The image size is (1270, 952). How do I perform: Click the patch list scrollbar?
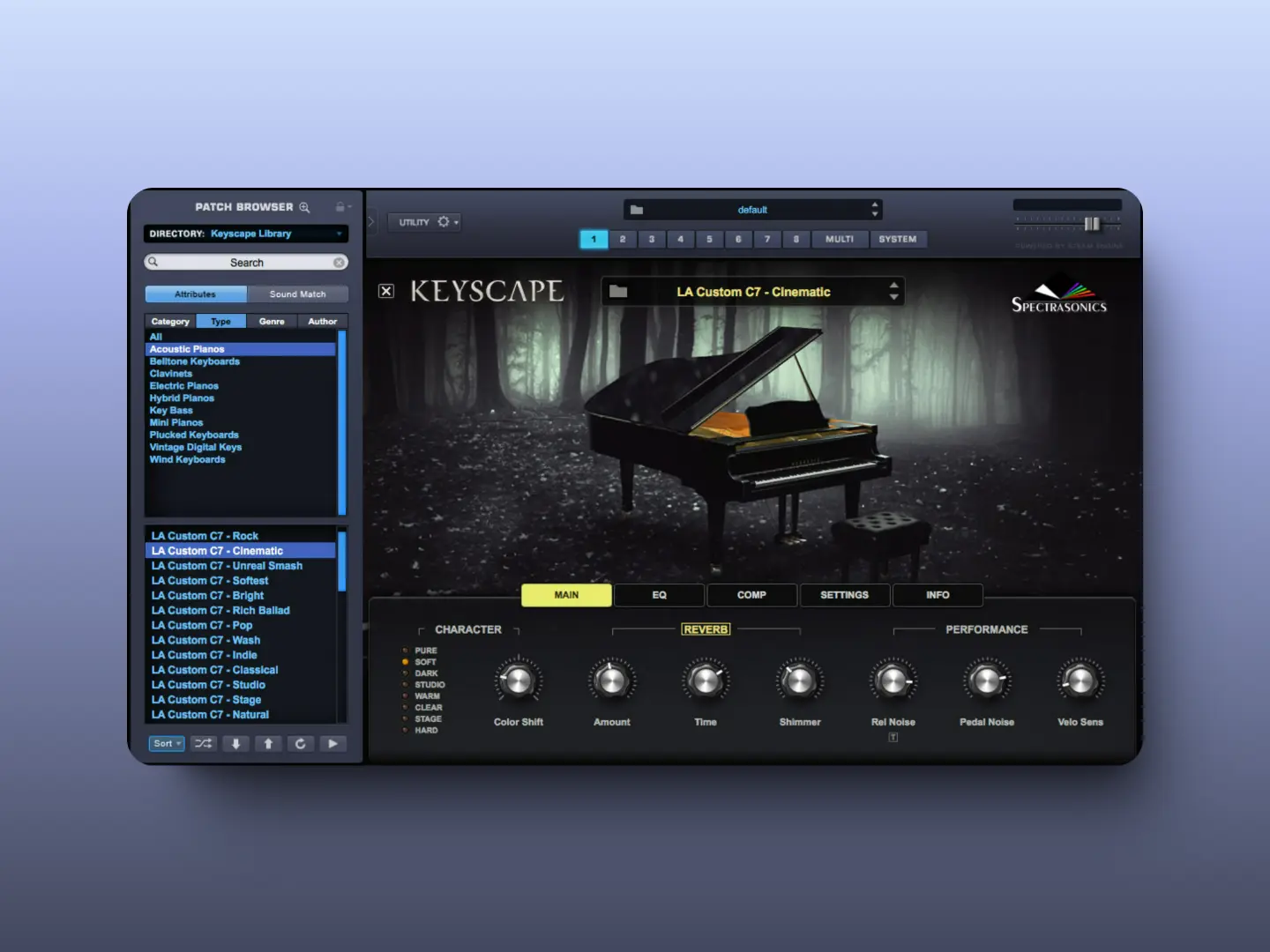pos(342,562)
